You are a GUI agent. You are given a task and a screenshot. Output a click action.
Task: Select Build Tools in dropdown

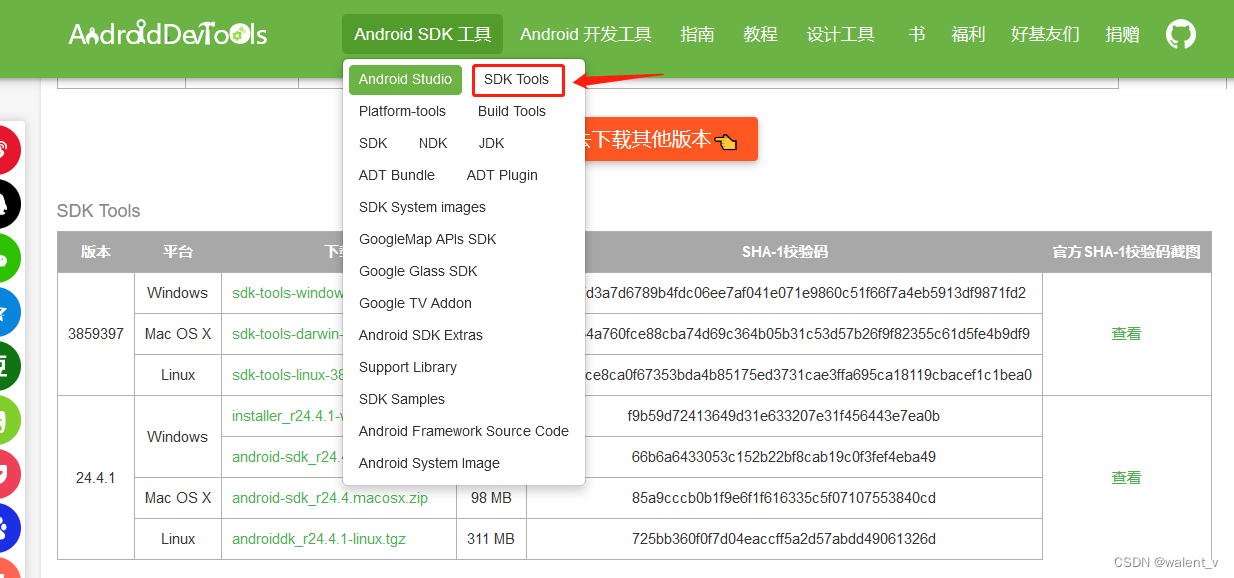point(512,111)
